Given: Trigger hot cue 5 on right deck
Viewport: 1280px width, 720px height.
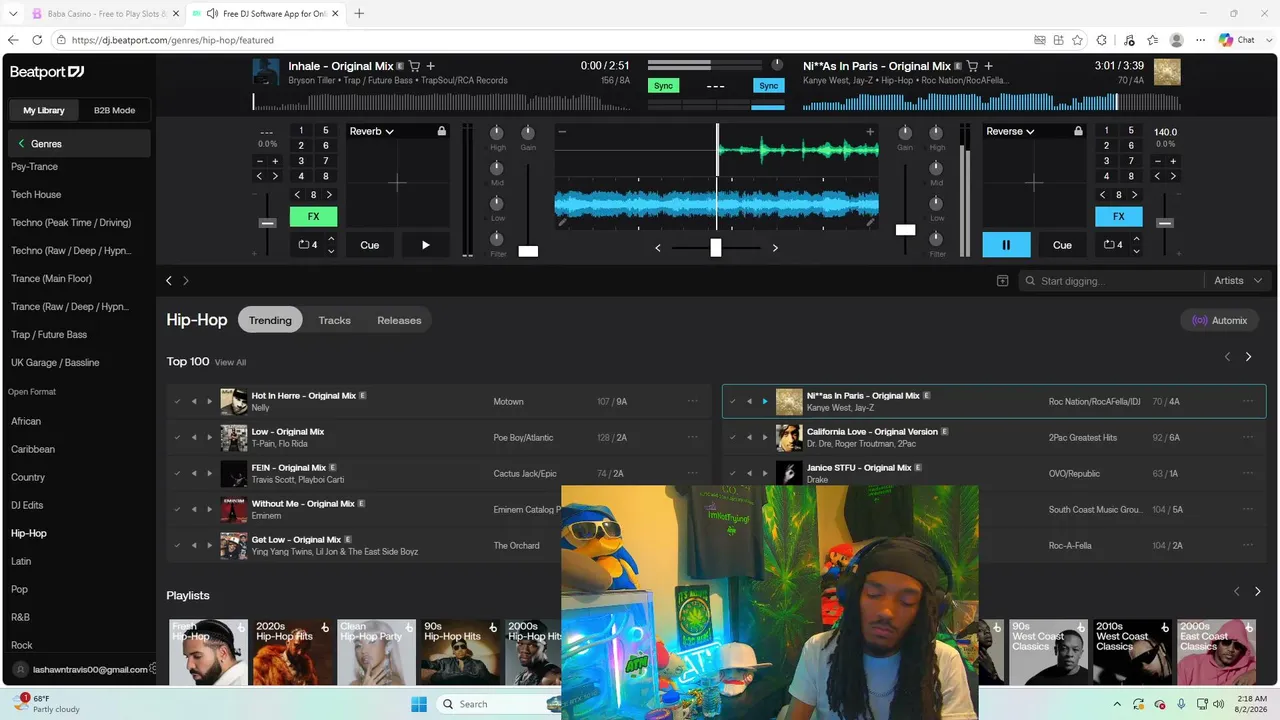Looking at the screenshot, I should [1131, 131].
